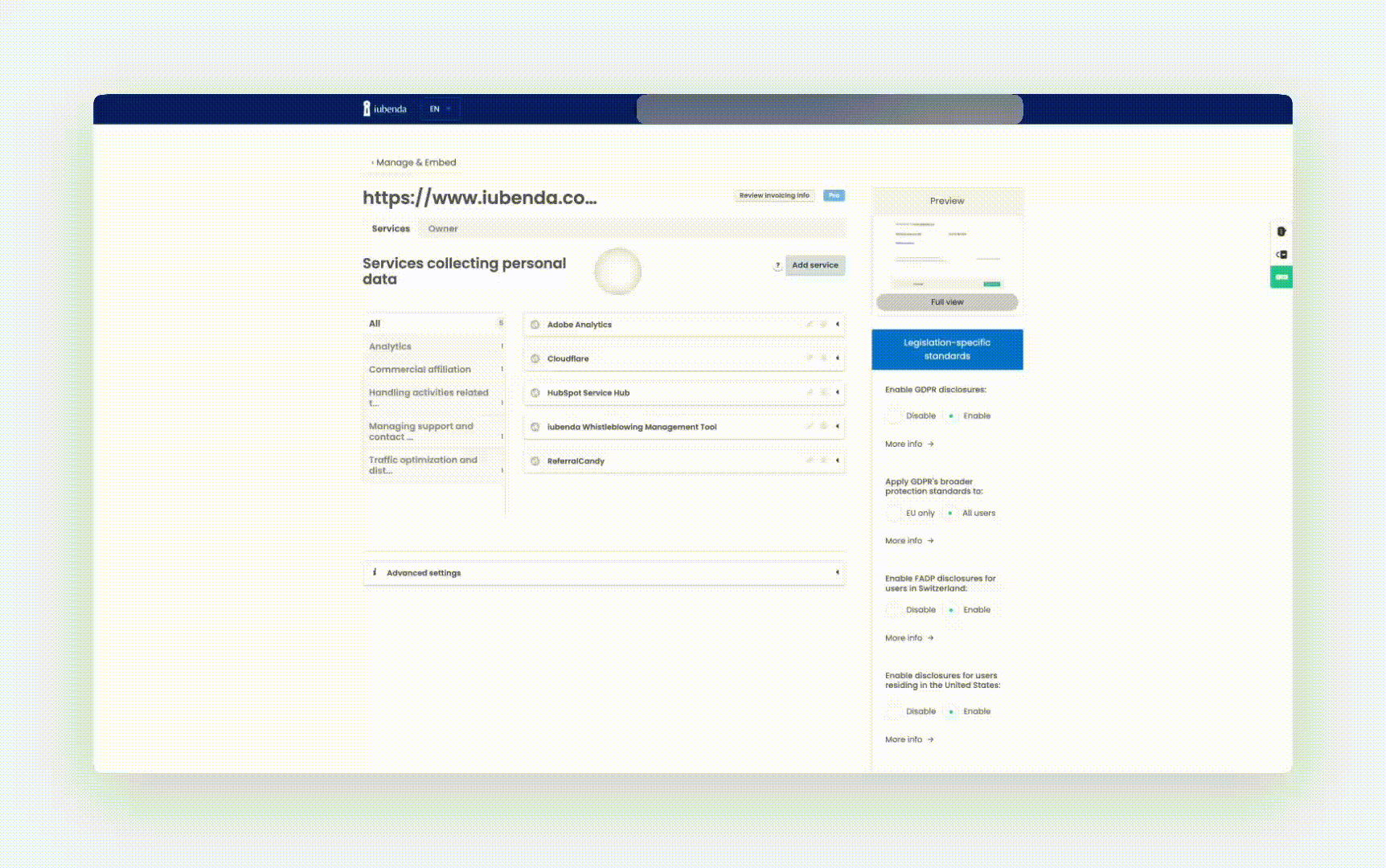Click the blurred header bar area
1386x868 pixels.
830,109
